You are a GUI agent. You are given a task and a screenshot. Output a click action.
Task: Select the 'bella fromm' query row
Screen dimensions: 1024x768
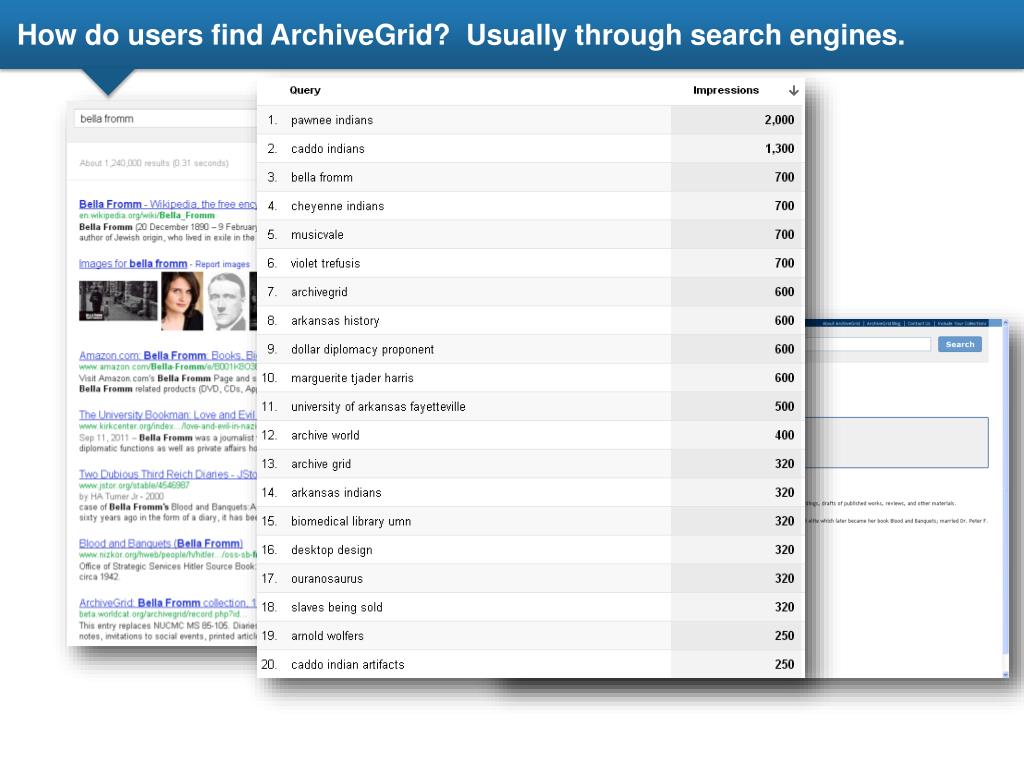coord(530,178)
